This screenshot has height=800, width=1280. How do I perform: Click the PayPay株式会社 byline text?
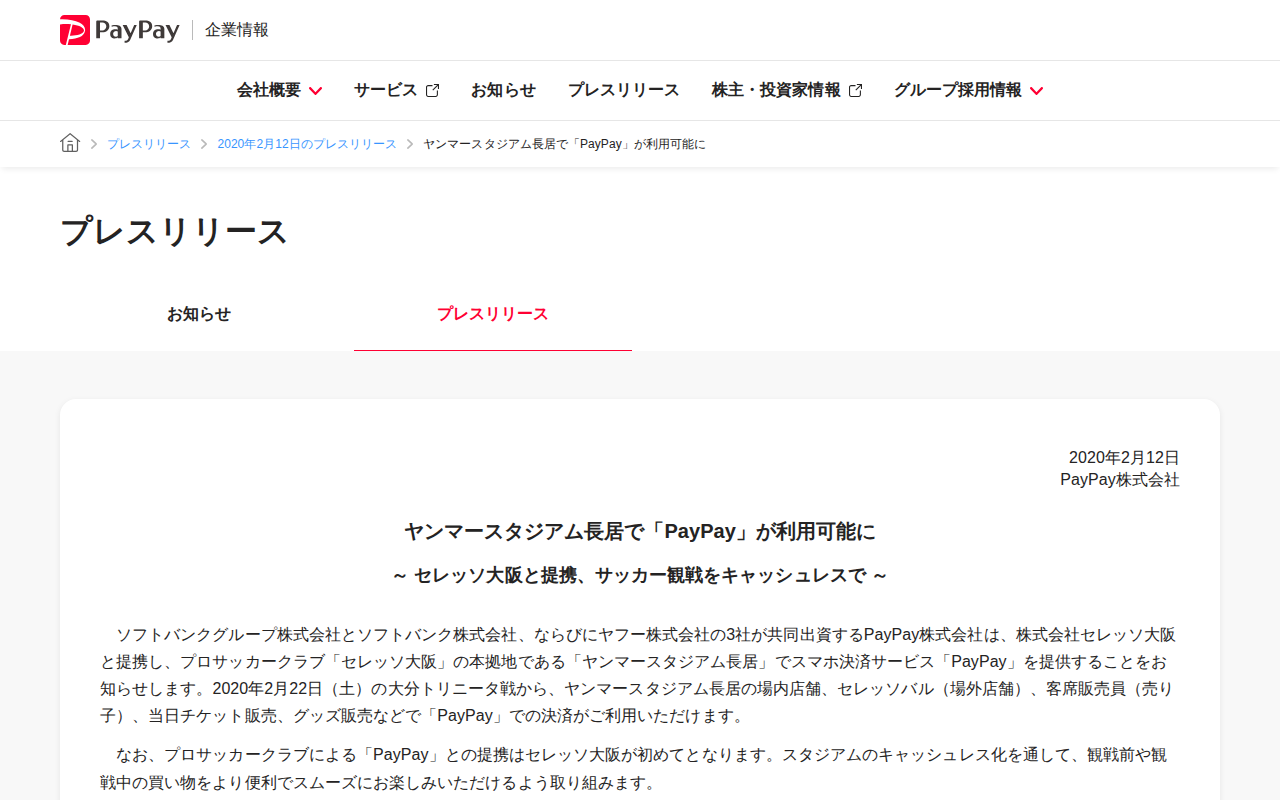(1120, 480)
